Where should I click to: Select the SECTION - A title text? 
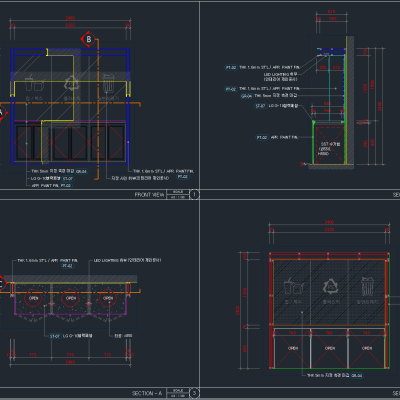pyautogui.click(x=147, y=393)
